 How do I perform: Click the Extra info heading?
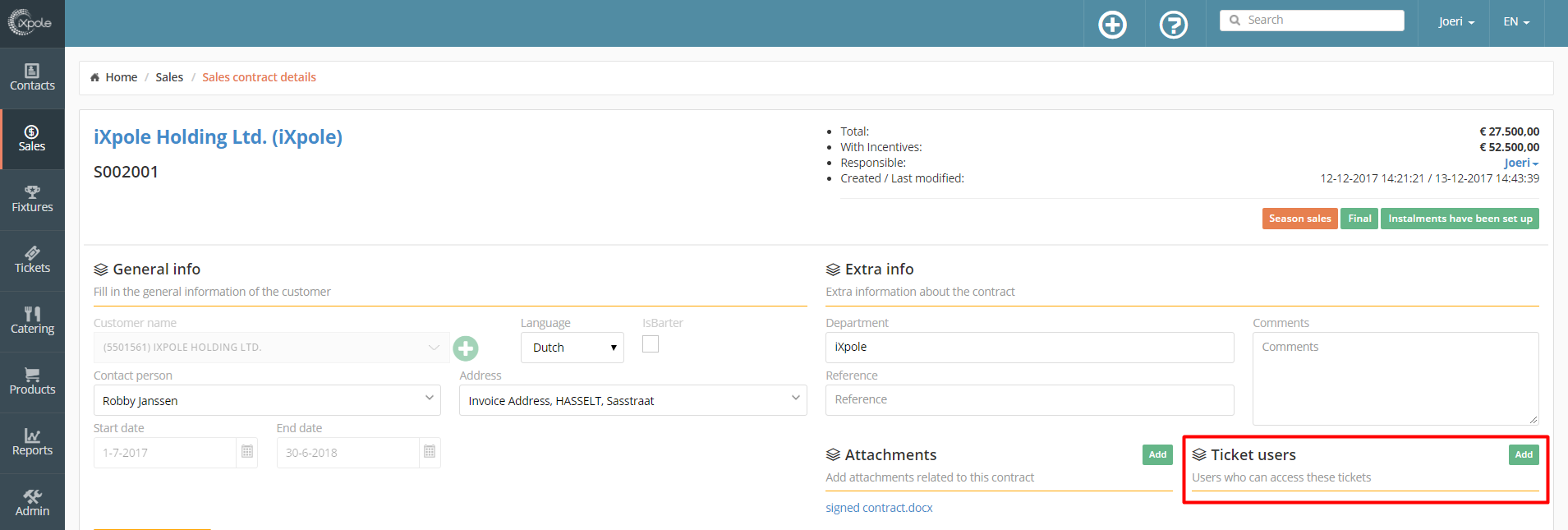[x=879, y=270]
